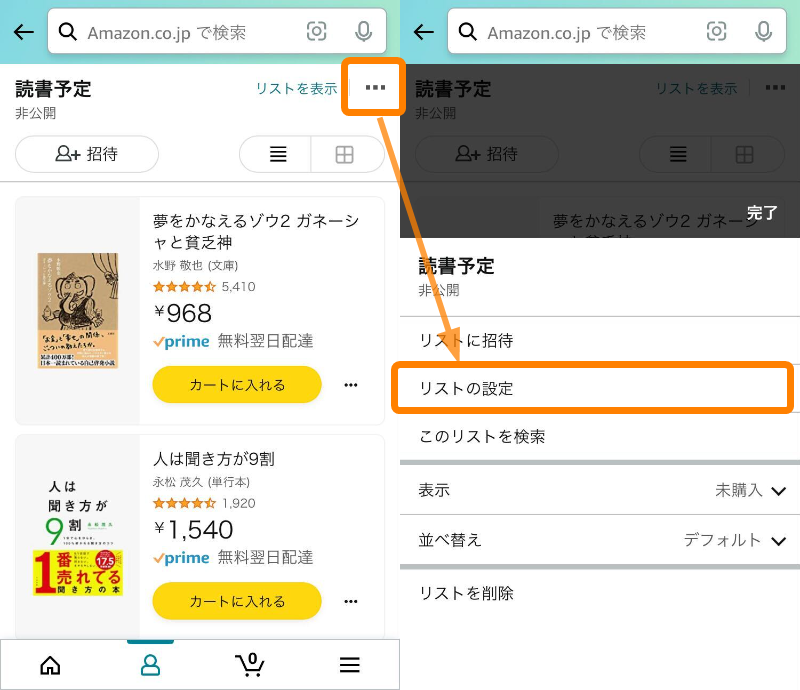Image resolution: width=800 pixels, height=690 pixels.
Task: Click the 読書予定 list title on the left screen
Action: [x=54, y=89]
